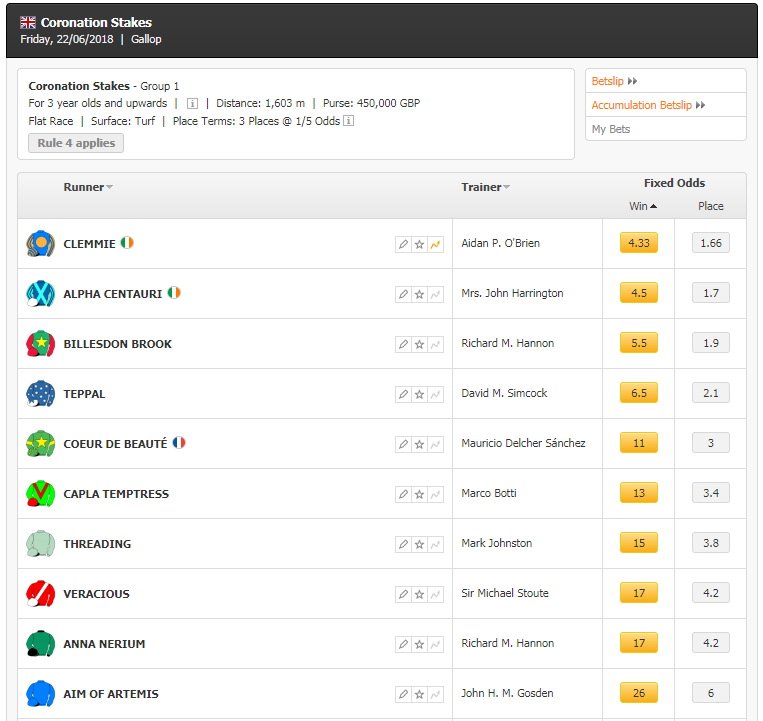Toggle favourite star for AIM OF ARTEMIS
The height and width of the screenshot is (721, 763).
419,694
